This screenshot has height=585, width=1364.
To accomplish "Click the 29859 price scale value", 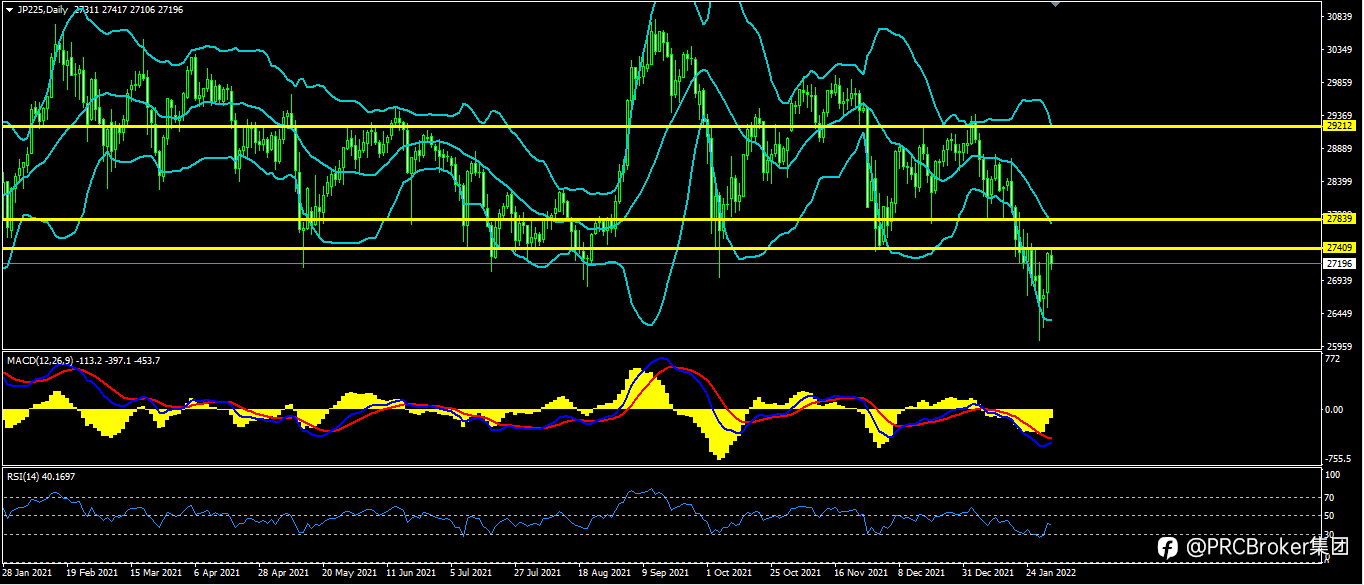I will click(1338, 83).
